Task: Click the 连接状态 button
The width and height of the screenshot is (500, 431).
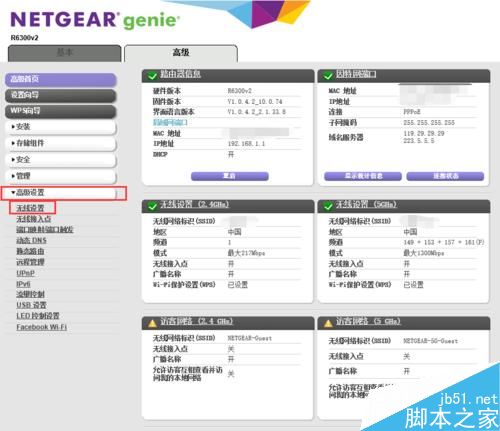Action: (445, 176)
